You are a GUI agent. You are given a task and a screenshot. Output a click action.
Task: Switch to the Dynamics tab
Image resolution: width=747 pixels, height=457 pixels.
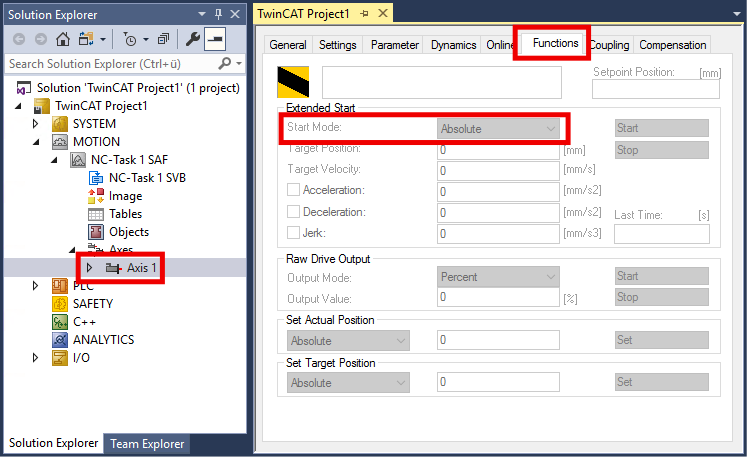(x=453, y=45)
